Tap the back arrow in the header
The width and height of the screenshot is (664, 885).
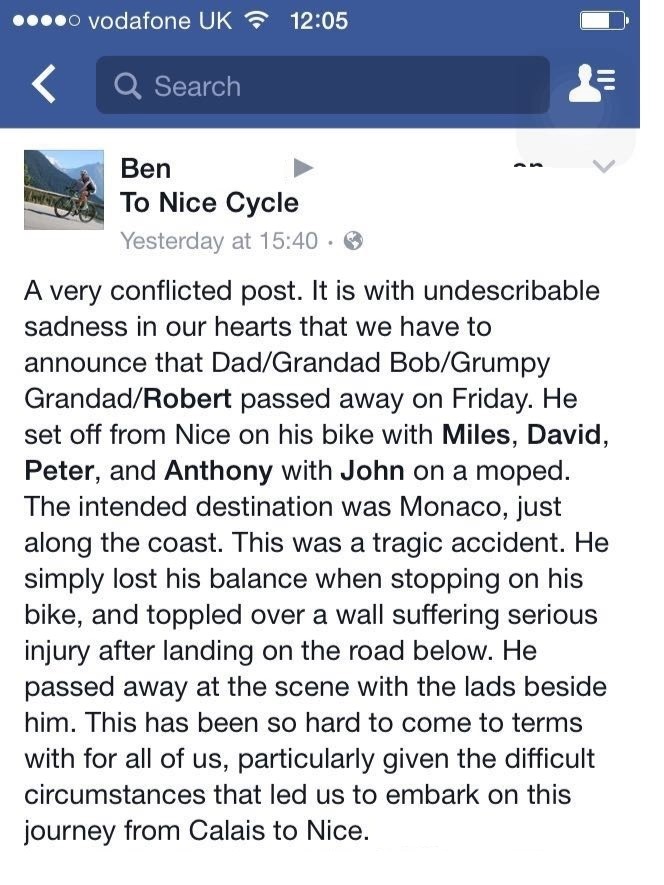(43, 85)
